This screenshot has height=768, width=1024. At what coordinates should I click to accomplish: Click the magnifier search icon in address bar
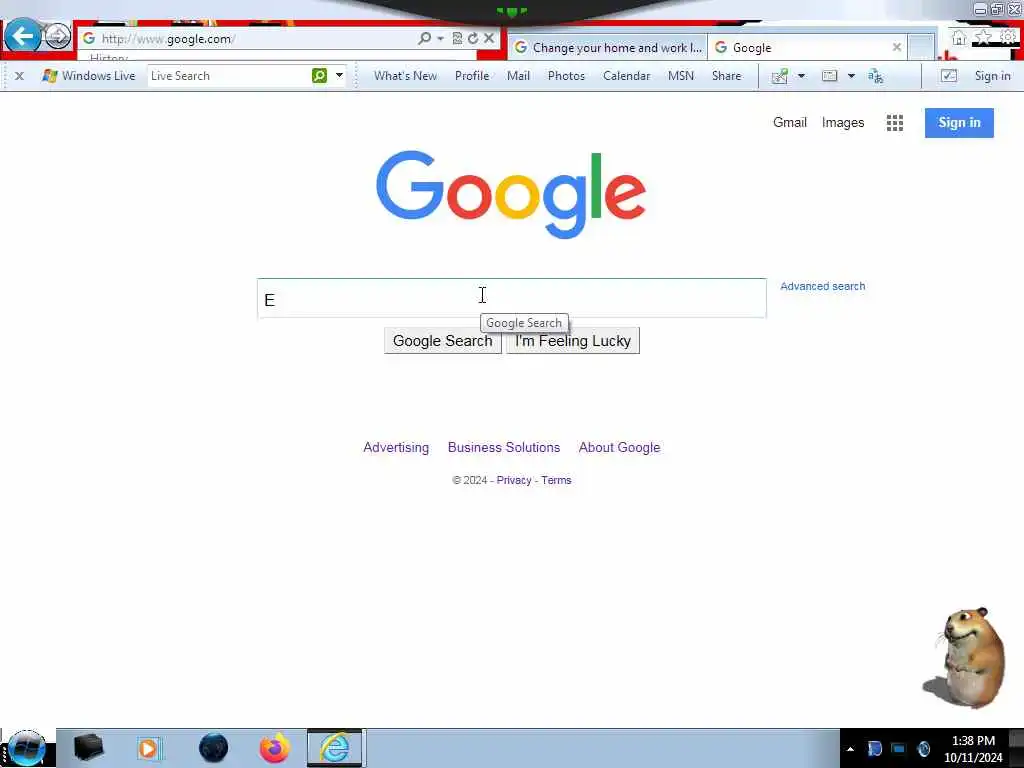click(x=424, y=39)
